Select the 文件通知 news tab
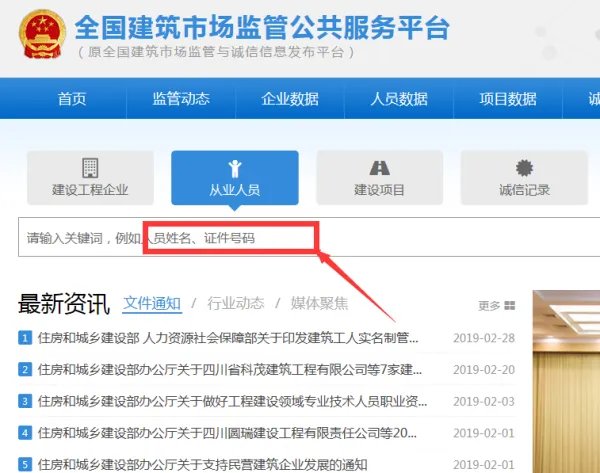 (152, 303)
